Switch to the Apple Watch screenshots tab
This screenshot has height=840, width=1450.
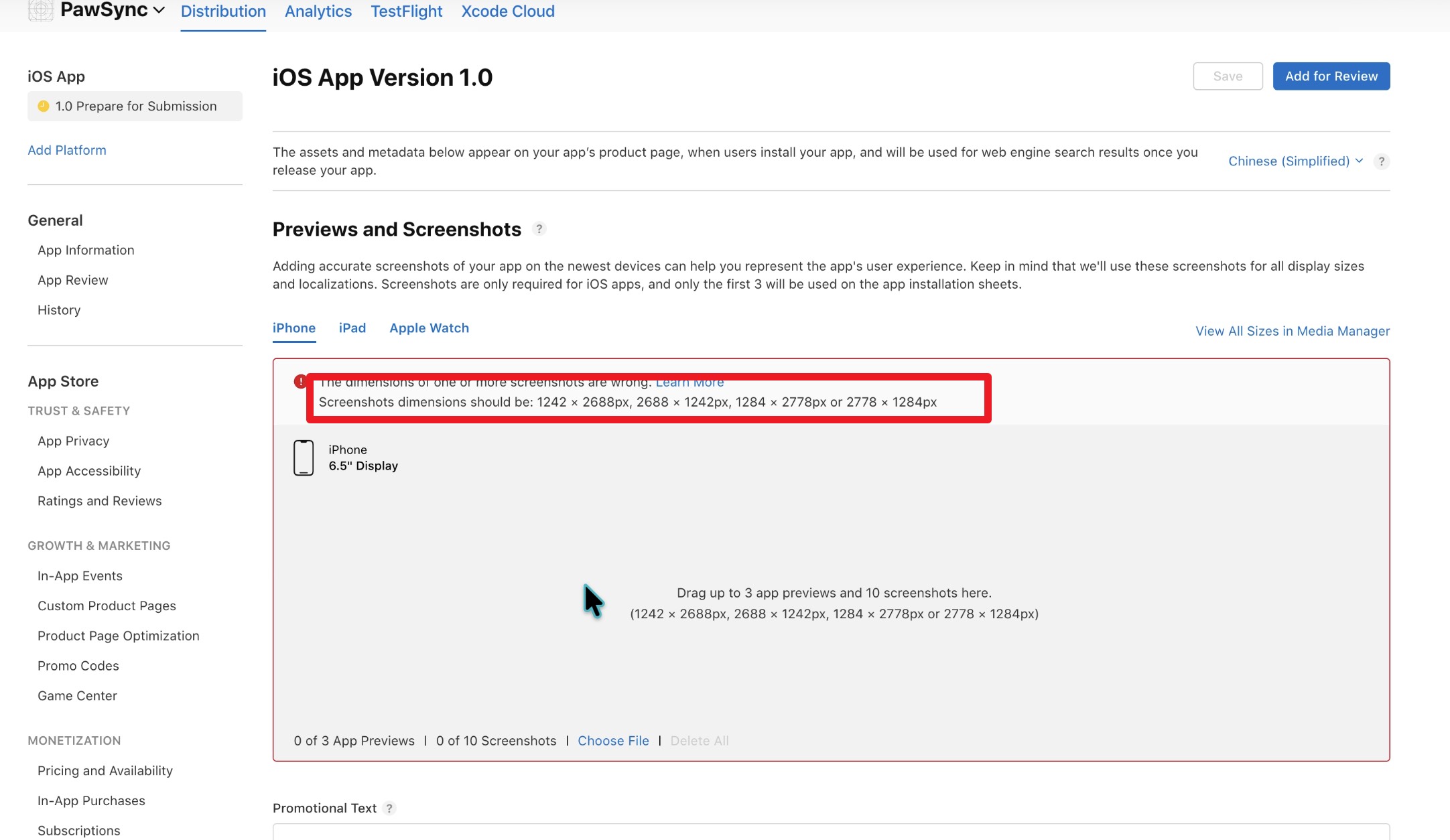click(430, 328)
